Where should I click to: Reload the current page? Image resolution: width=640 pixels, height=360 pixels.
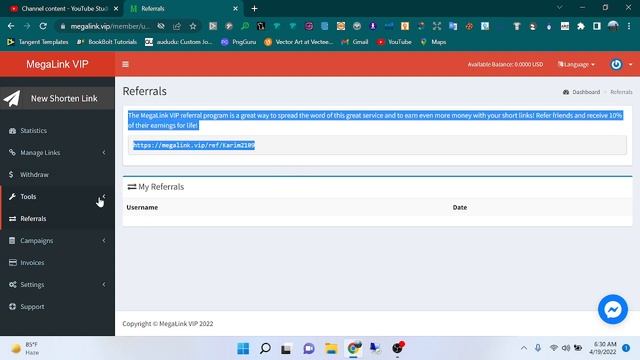(43, 26)
